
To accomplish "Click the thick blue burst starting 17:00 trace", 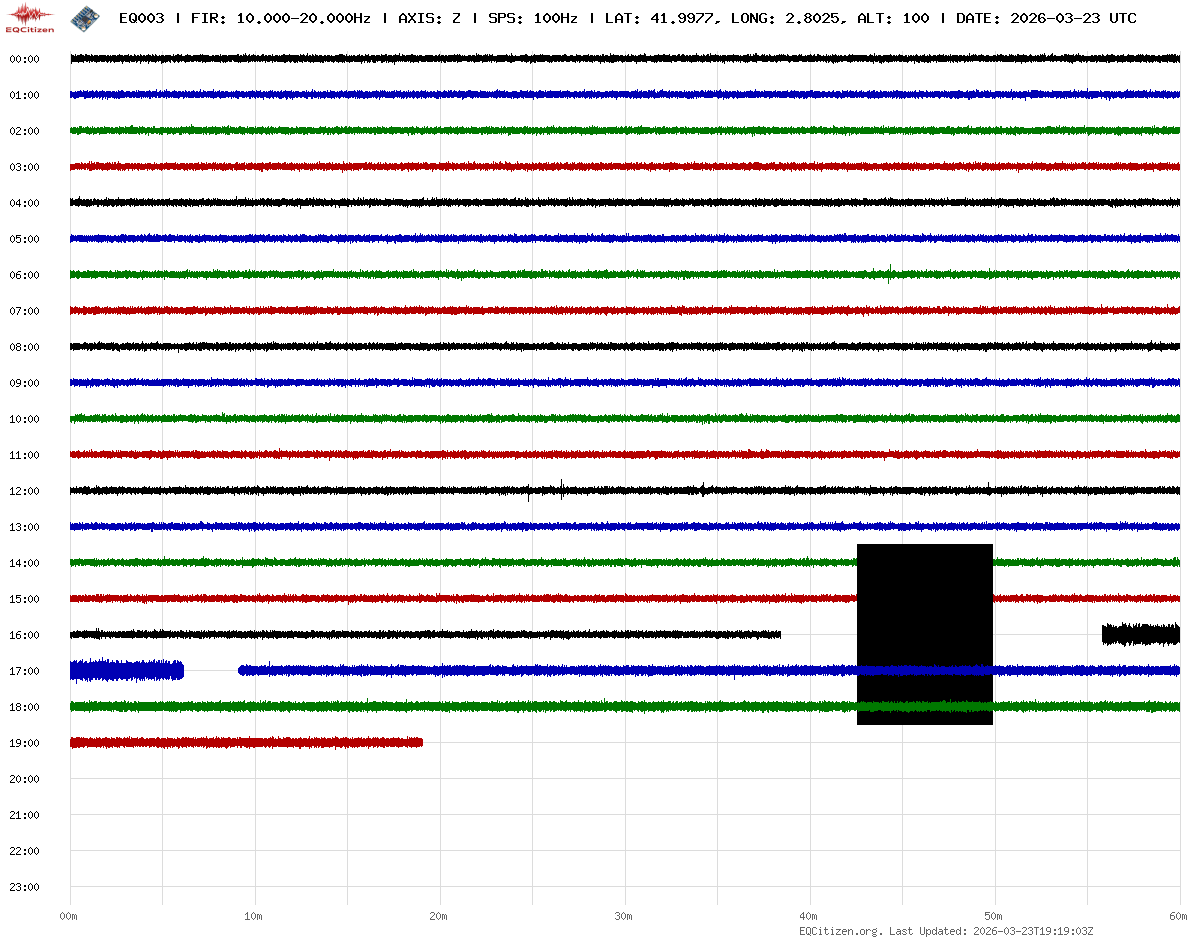I will point(126,670).
